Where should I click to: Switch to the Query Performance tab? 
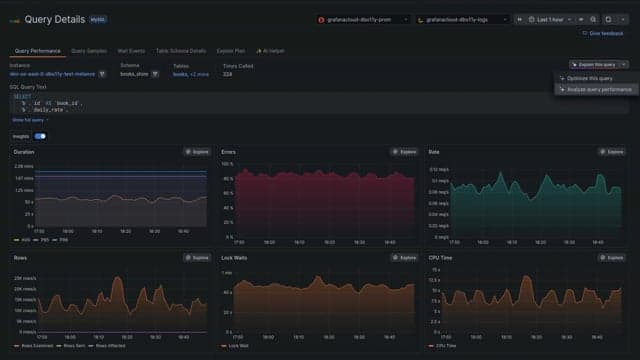(38, 51)
